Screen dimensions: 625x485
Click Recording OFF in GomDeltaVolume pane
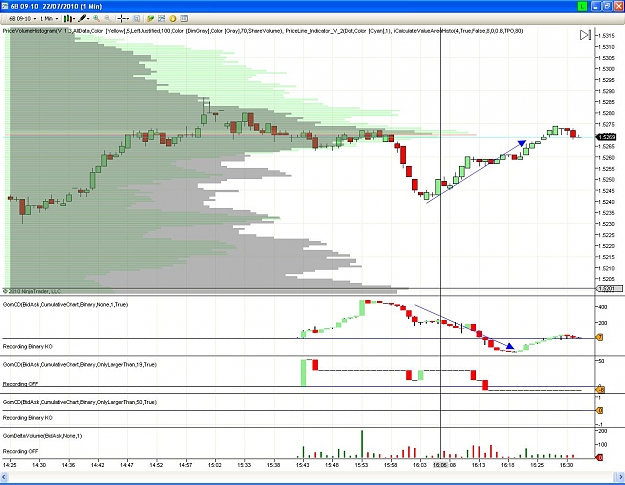(20, 452)
